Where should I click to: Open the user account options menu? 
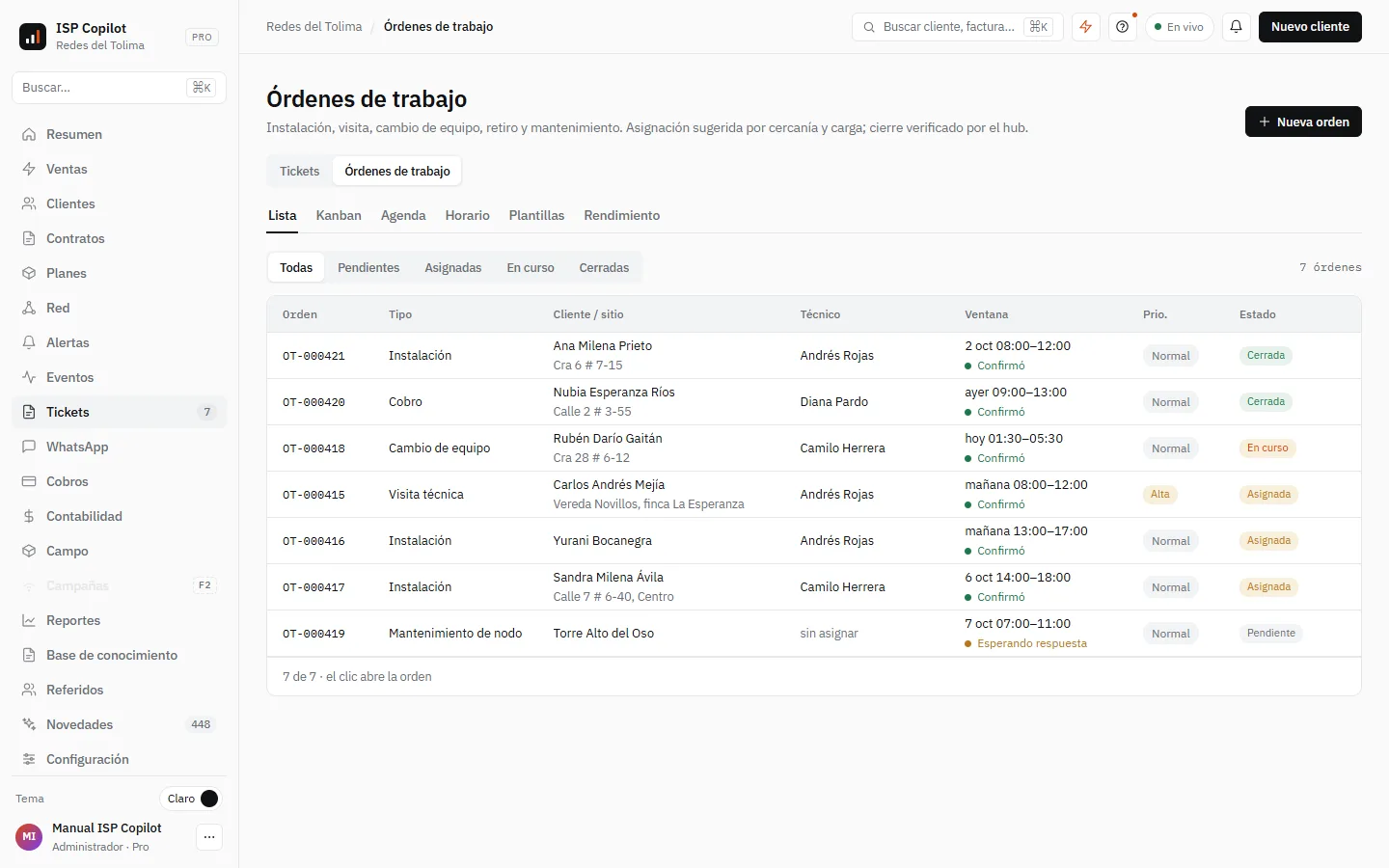point(209,837)
